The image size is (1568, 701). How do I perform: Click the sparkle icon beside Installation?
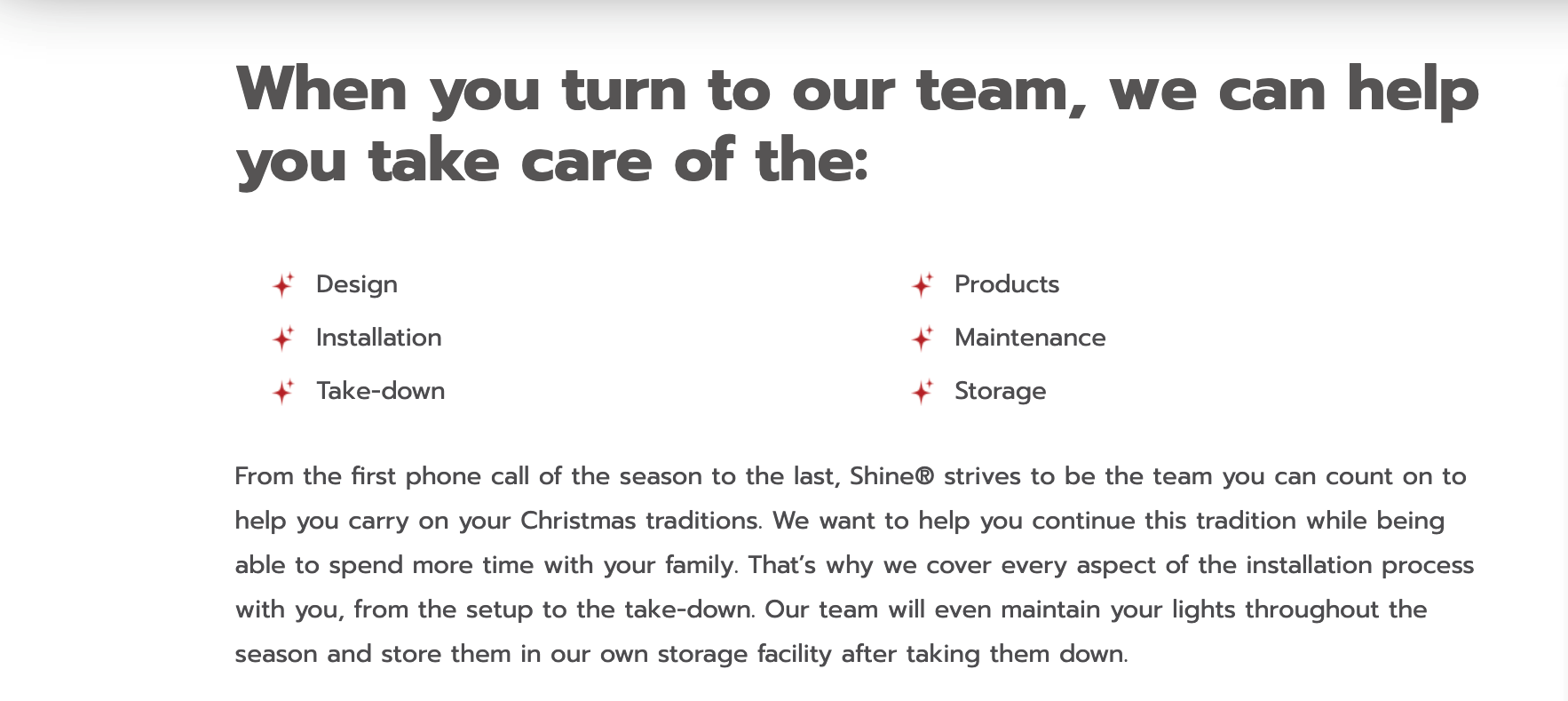[x=282, y=339]
